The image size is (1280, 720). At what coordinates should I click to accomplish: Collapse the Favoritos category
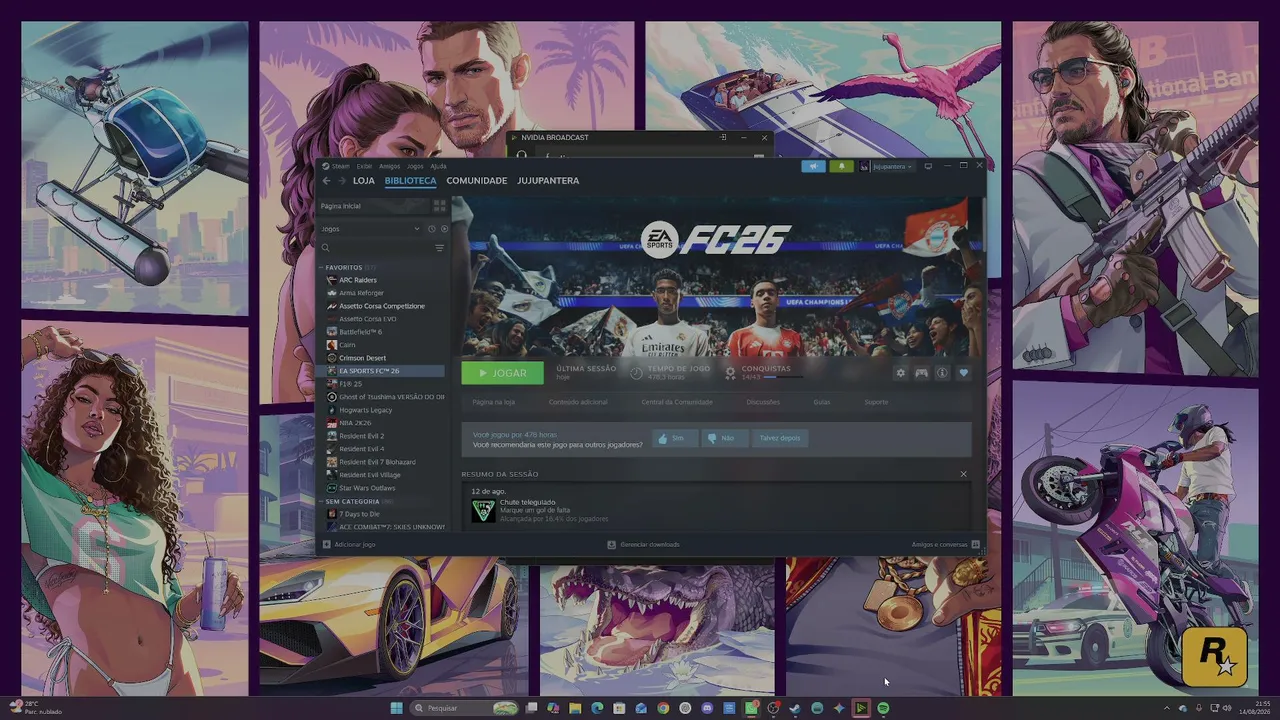click(x=321, y=268)
